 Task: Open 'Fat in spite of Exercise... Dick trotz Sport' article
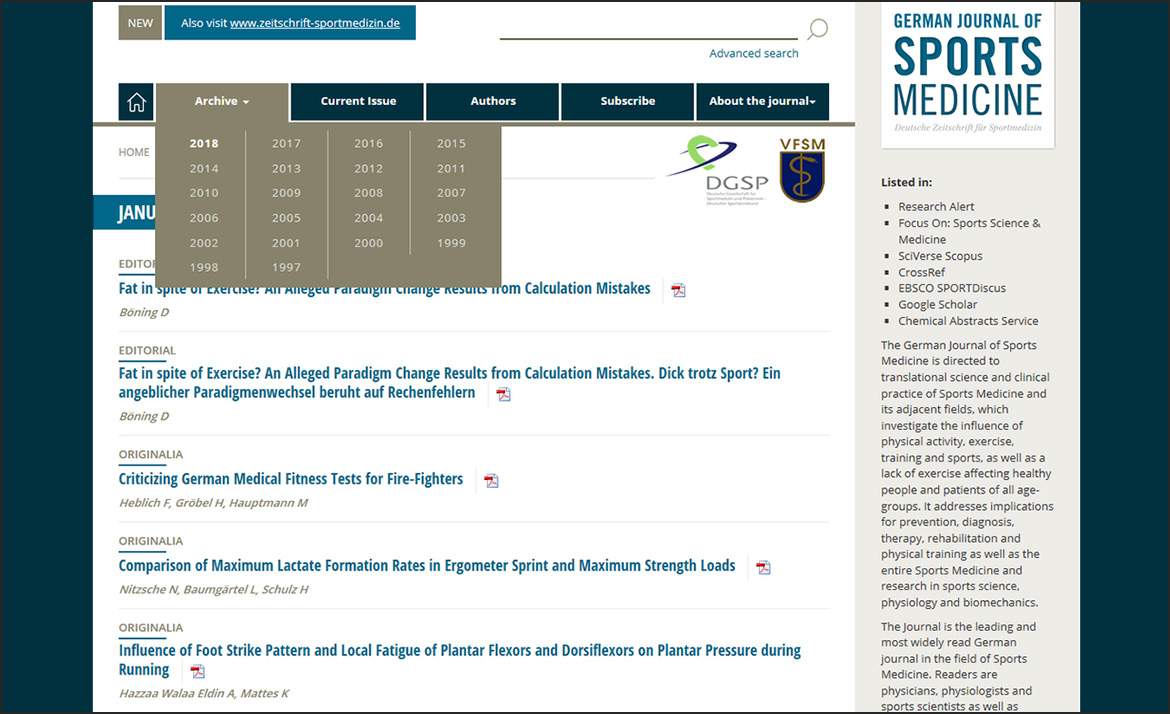[449, 383]
